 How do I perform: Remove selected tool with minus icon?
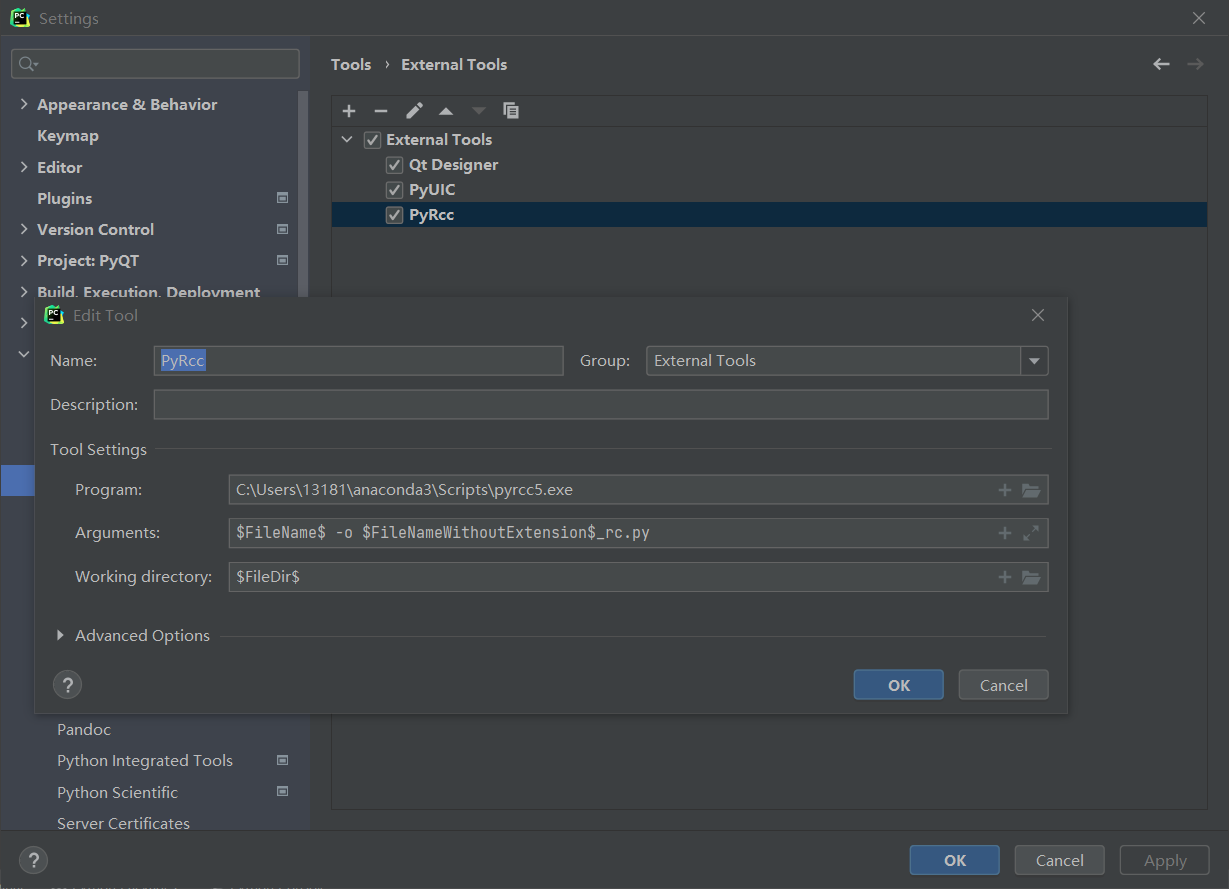[x=381, y=111]
